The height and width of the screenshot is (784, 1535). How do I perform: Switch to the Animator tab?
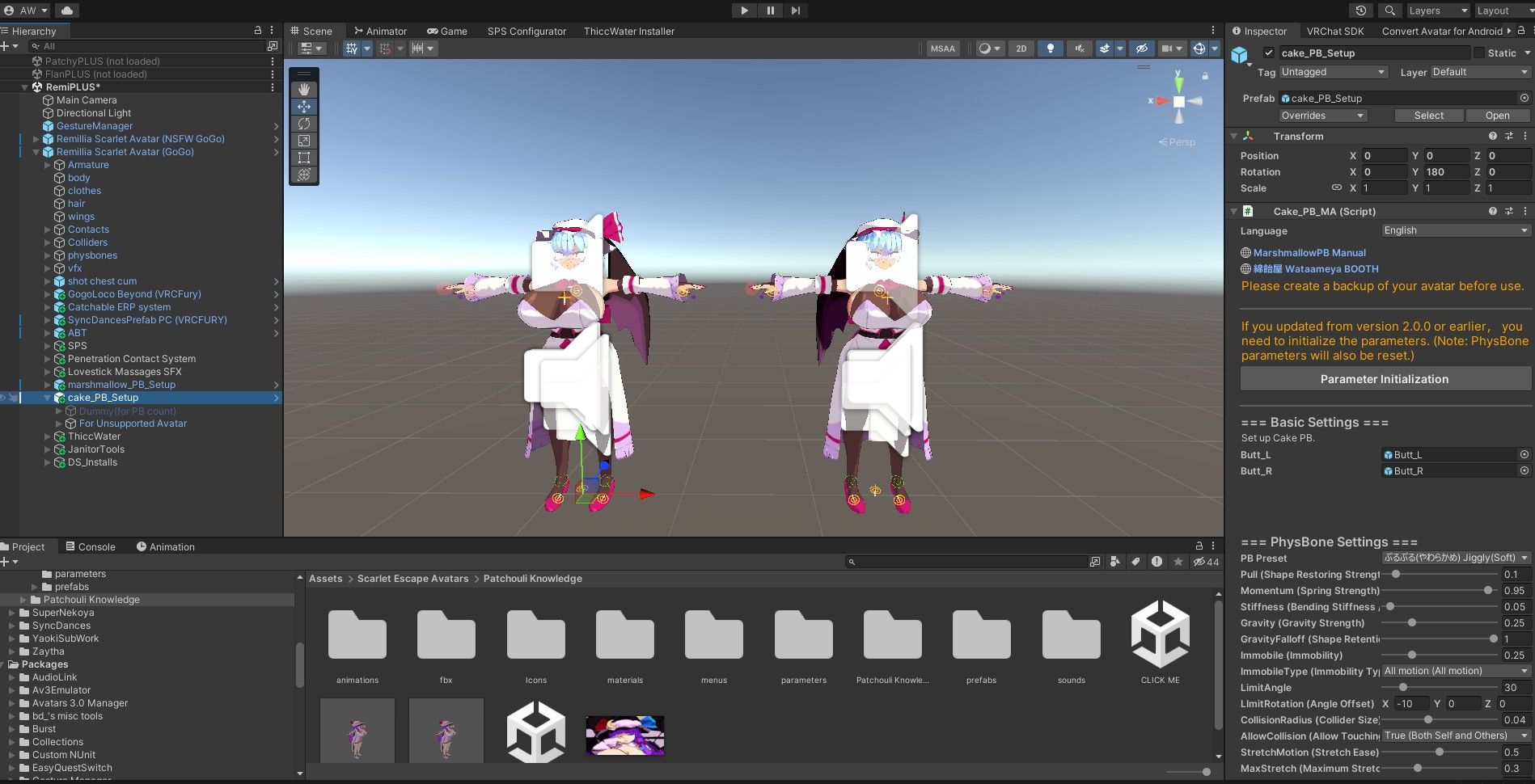pyautogui.click(x=380, y=31)
